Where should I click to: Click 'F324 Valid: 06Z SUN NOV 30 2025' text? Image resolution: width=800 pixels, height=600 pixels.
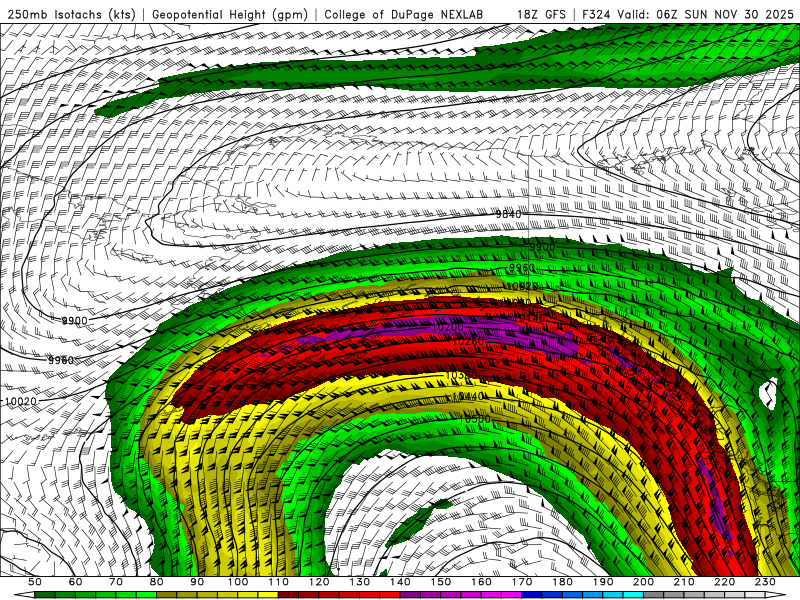[x=688, y=14]
